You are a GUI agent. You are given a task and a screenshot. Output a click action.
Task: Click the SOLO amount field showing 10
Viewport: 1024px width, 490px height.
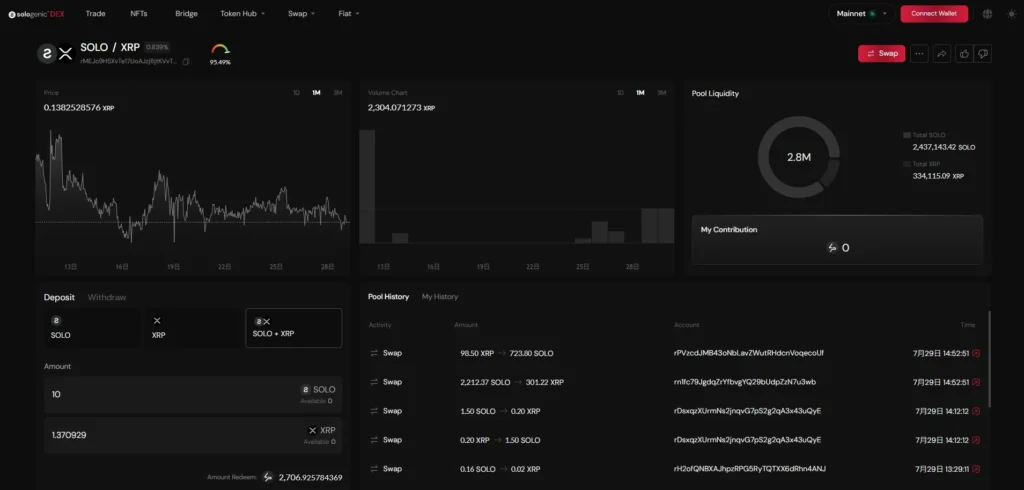(x=193, y=395)
